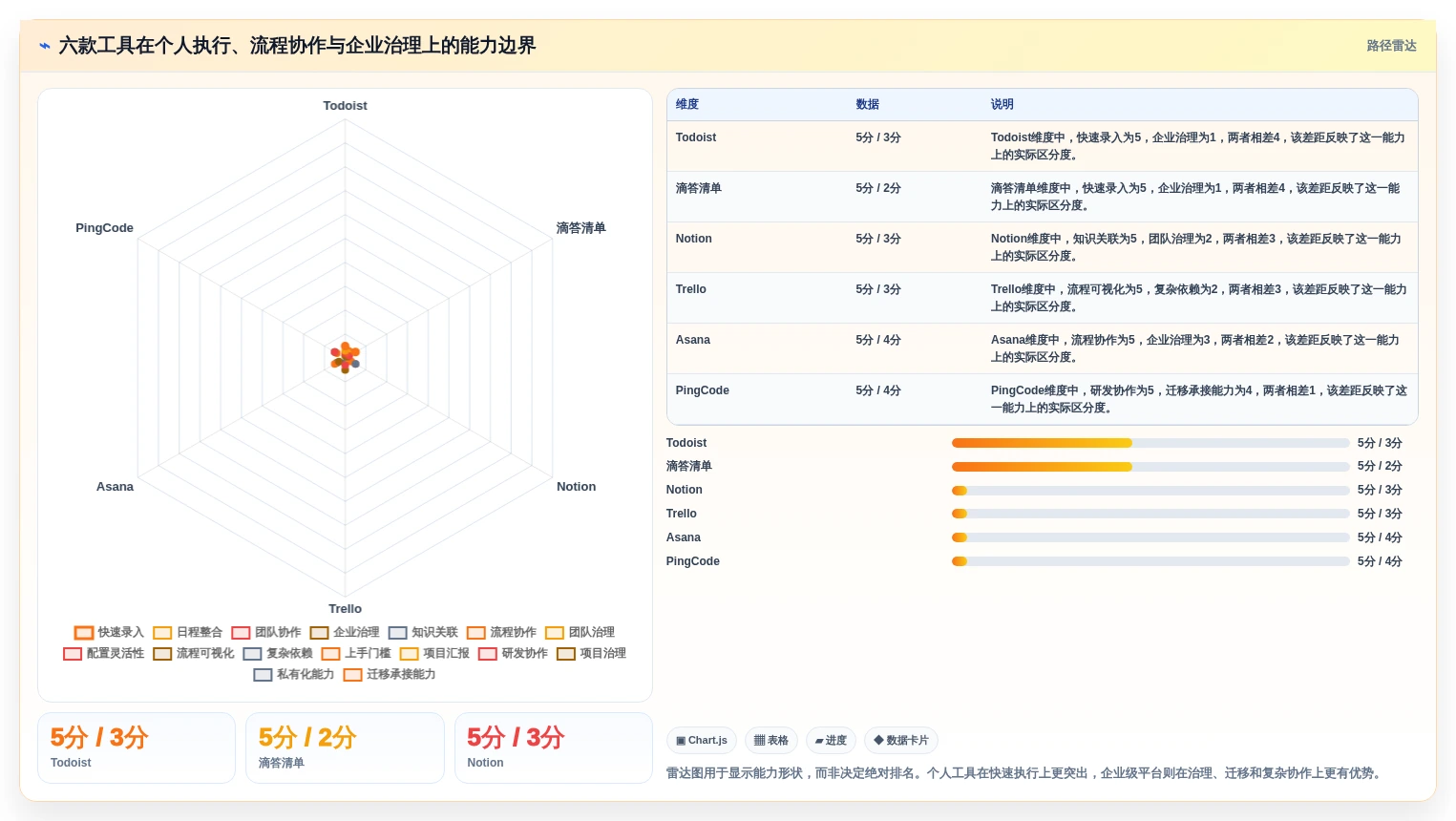Click the 5分 / 4分 value in Asana table row
The height and width of the screenshot is (821, 1456).
878,340
